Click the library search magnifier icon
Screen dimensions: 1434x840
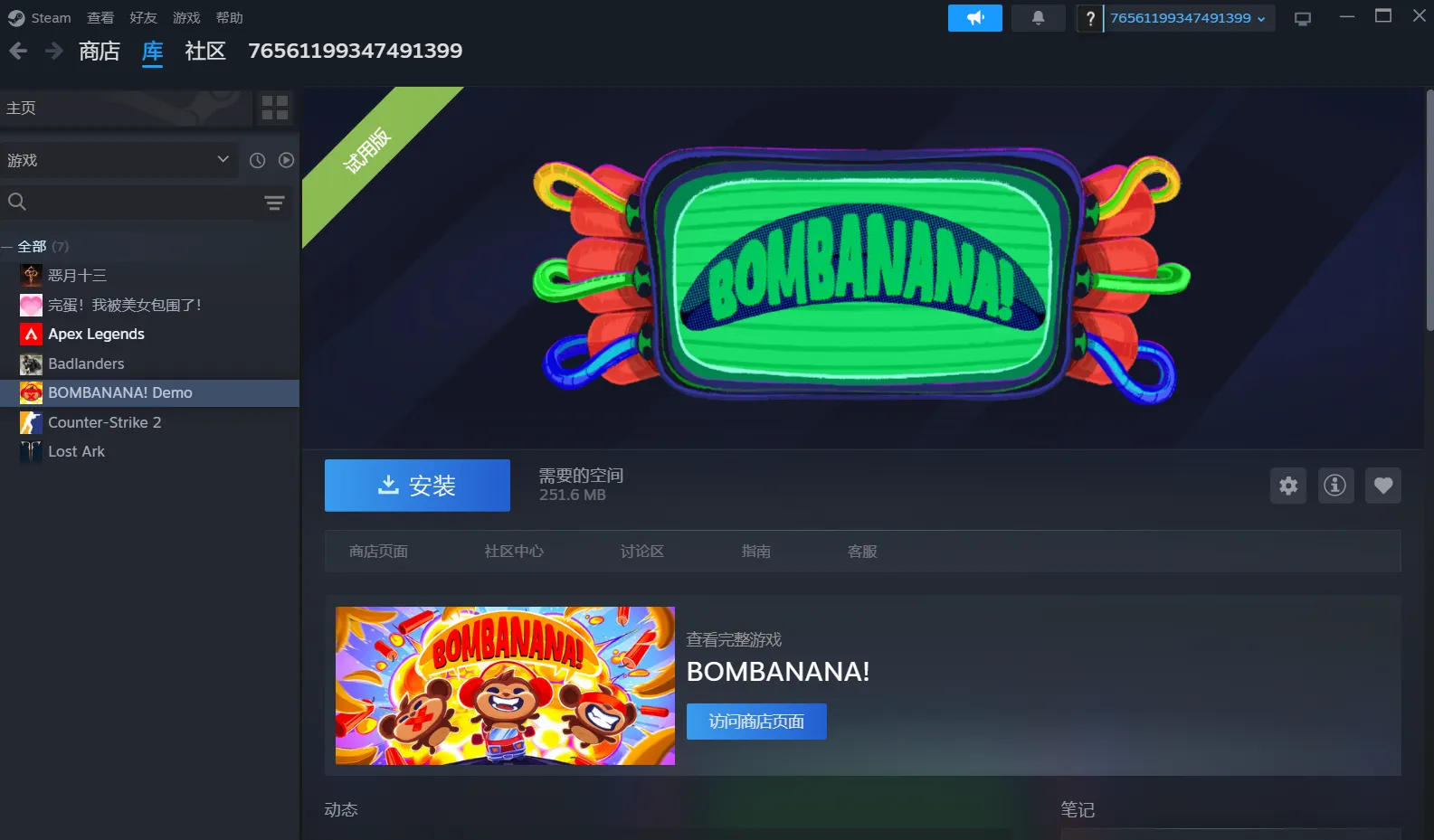17,202
